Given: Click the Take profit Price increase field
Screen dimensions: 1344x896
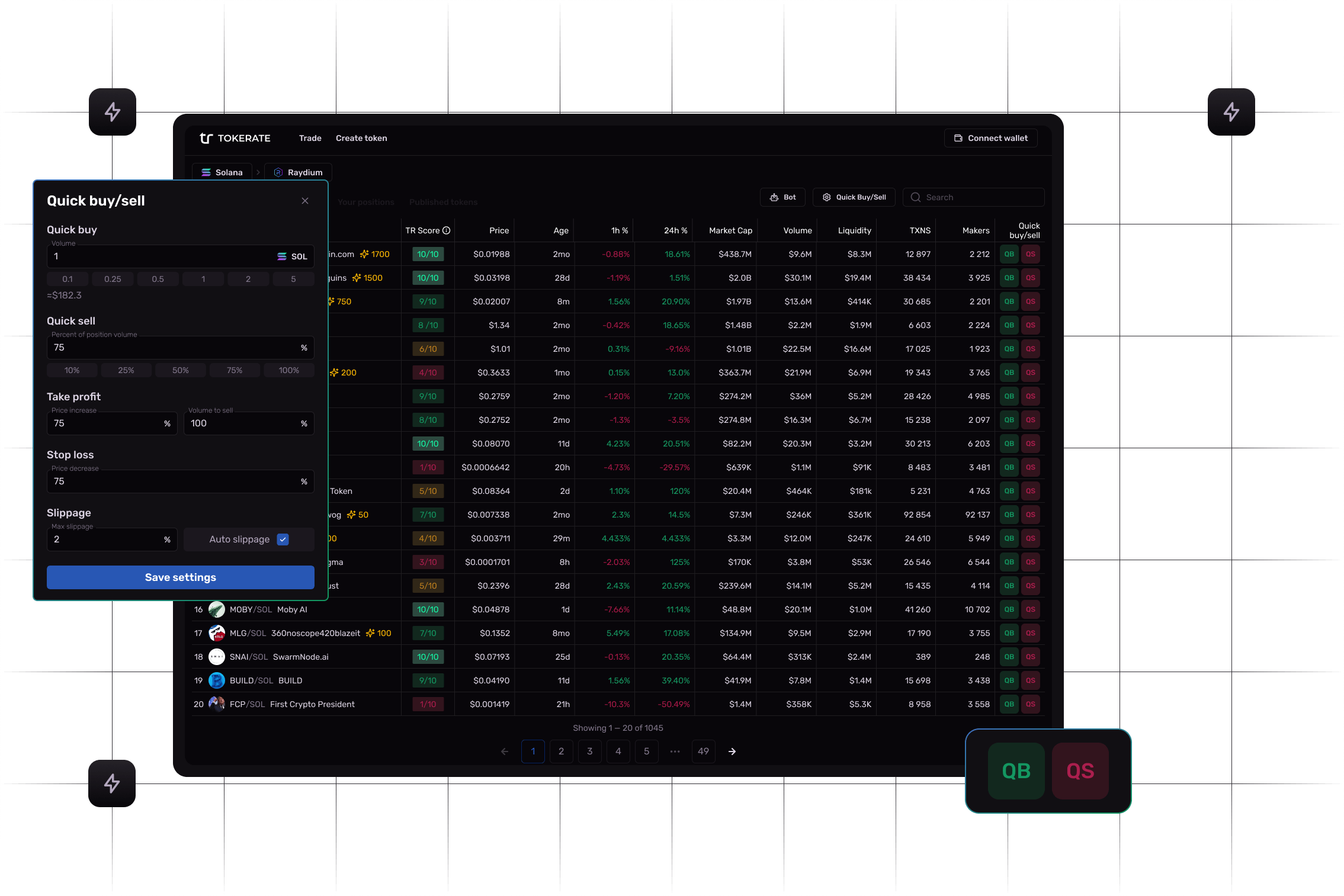Looking at the screenshot, I should click(x=112, y=423).
